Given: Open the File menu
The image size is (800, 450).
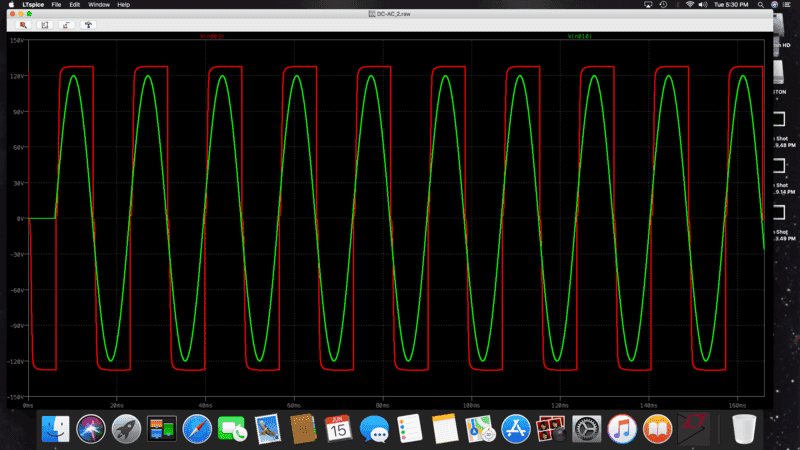Looking at the screenshot, I should 56,5.
